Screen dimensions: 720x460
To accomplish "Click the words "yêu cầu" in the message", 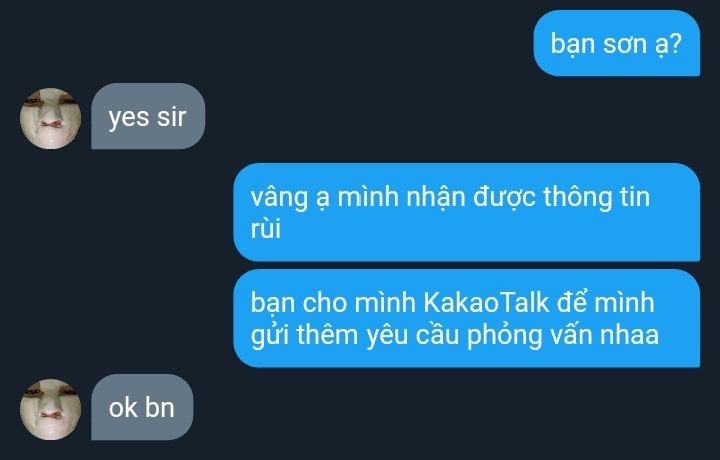I will pos(413,335).
